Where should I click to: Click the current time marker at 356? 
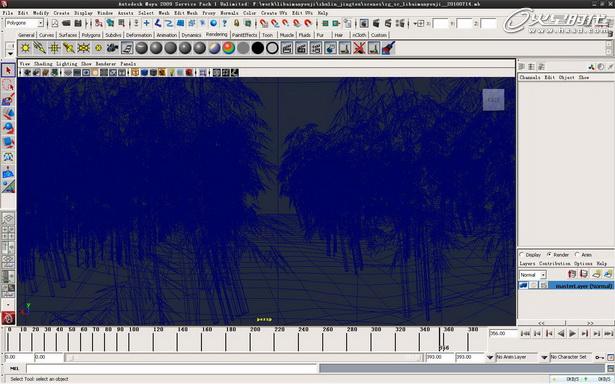[x=440, y=339]
